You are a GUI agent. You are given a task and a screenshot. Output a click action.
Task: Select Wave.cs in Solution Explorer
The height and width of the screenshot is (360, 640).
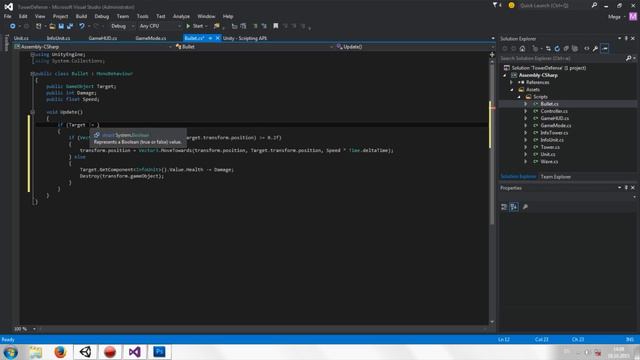[x=549, y=162]
